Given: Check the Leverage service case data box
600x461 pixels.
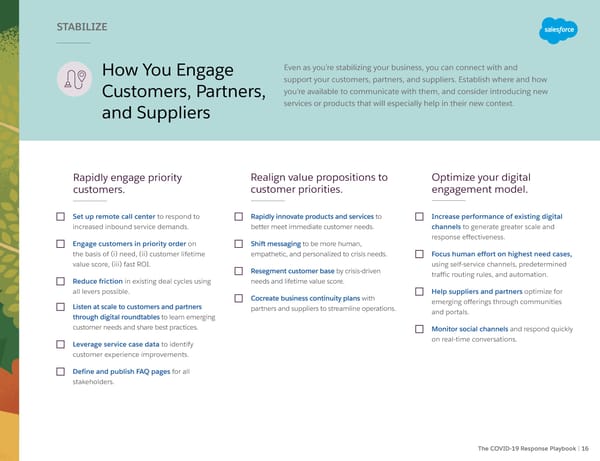Looking at the screenshot, I should point(61,344).
